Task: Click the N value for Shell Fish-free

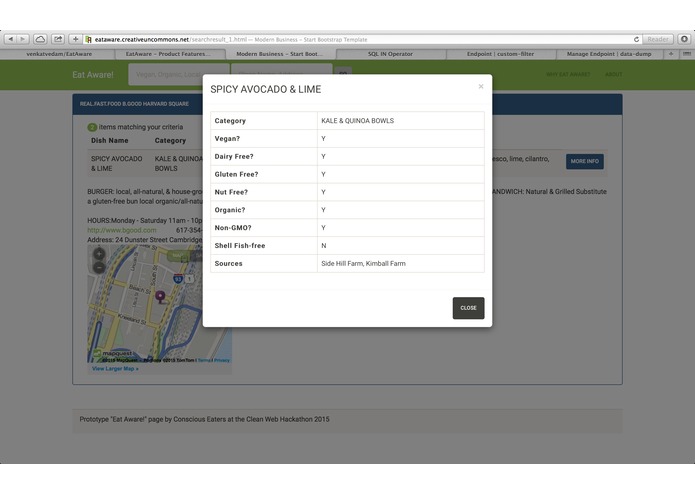Action: tap(324, 245)
